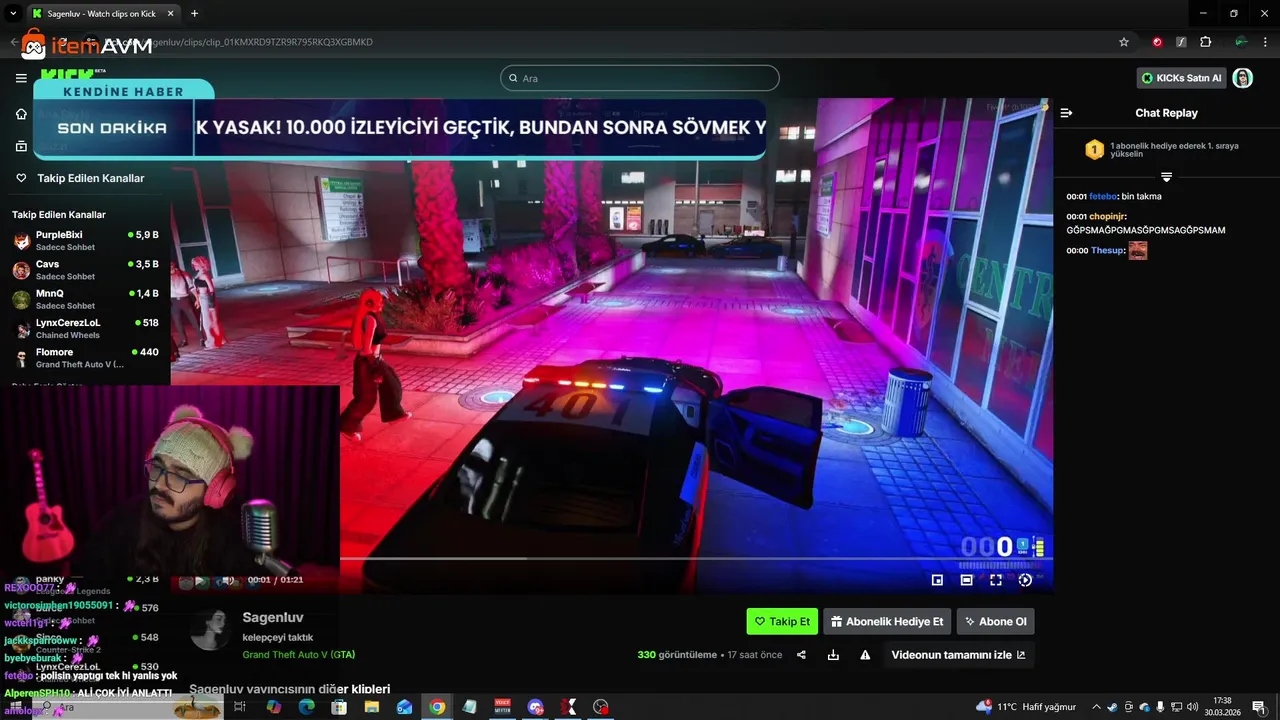This screenshot has height=720, width=1280.
Task: Open fetebo's profile in chat replay
Action: pyautogui.click(x=1103, y=197)
